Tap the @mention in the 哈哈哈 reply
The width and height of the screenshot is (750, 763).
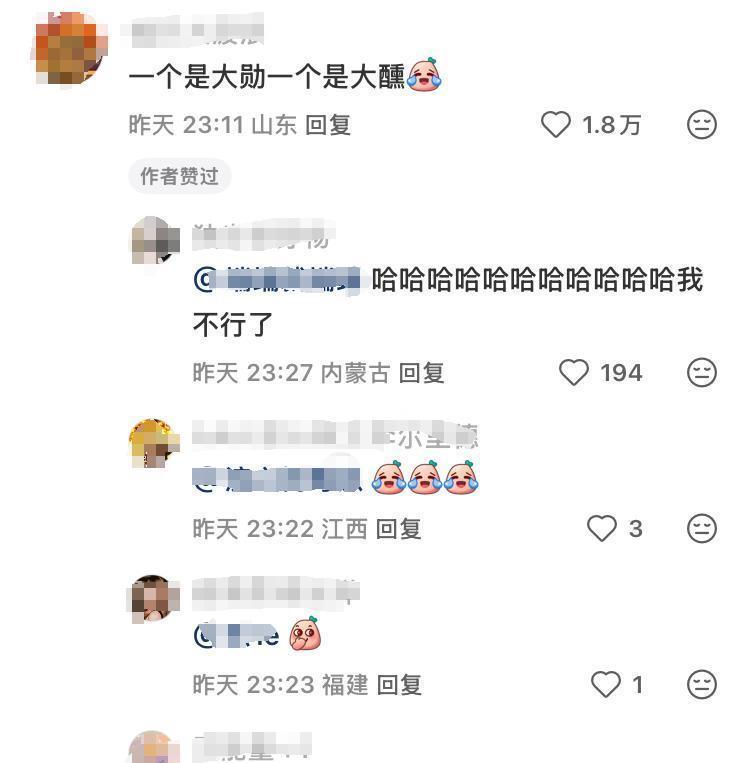coord(276,280)
